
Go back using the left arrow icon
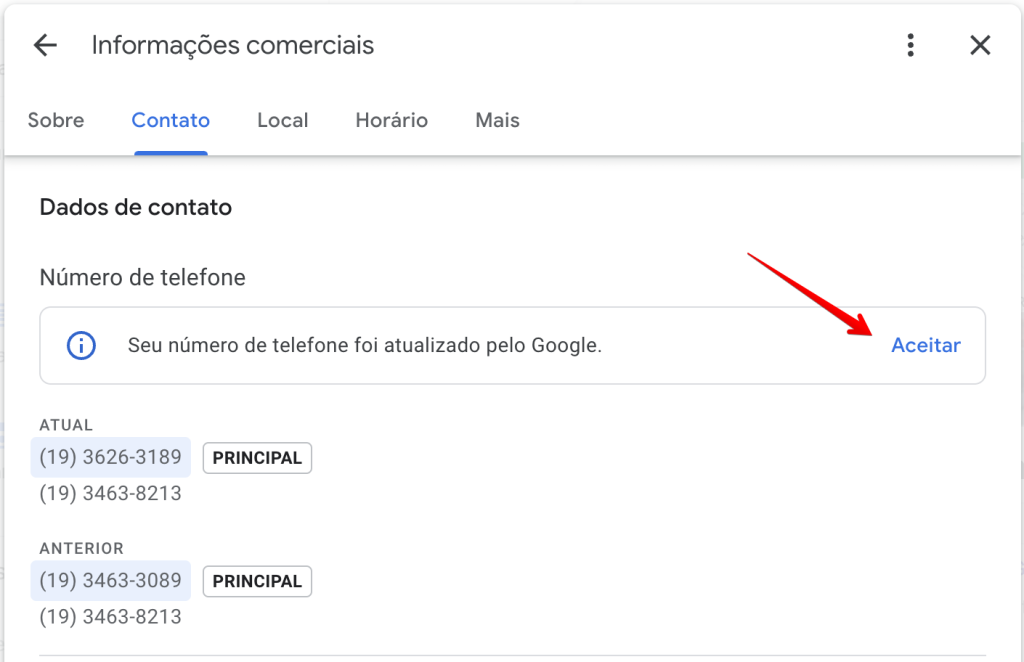point(45,45)
